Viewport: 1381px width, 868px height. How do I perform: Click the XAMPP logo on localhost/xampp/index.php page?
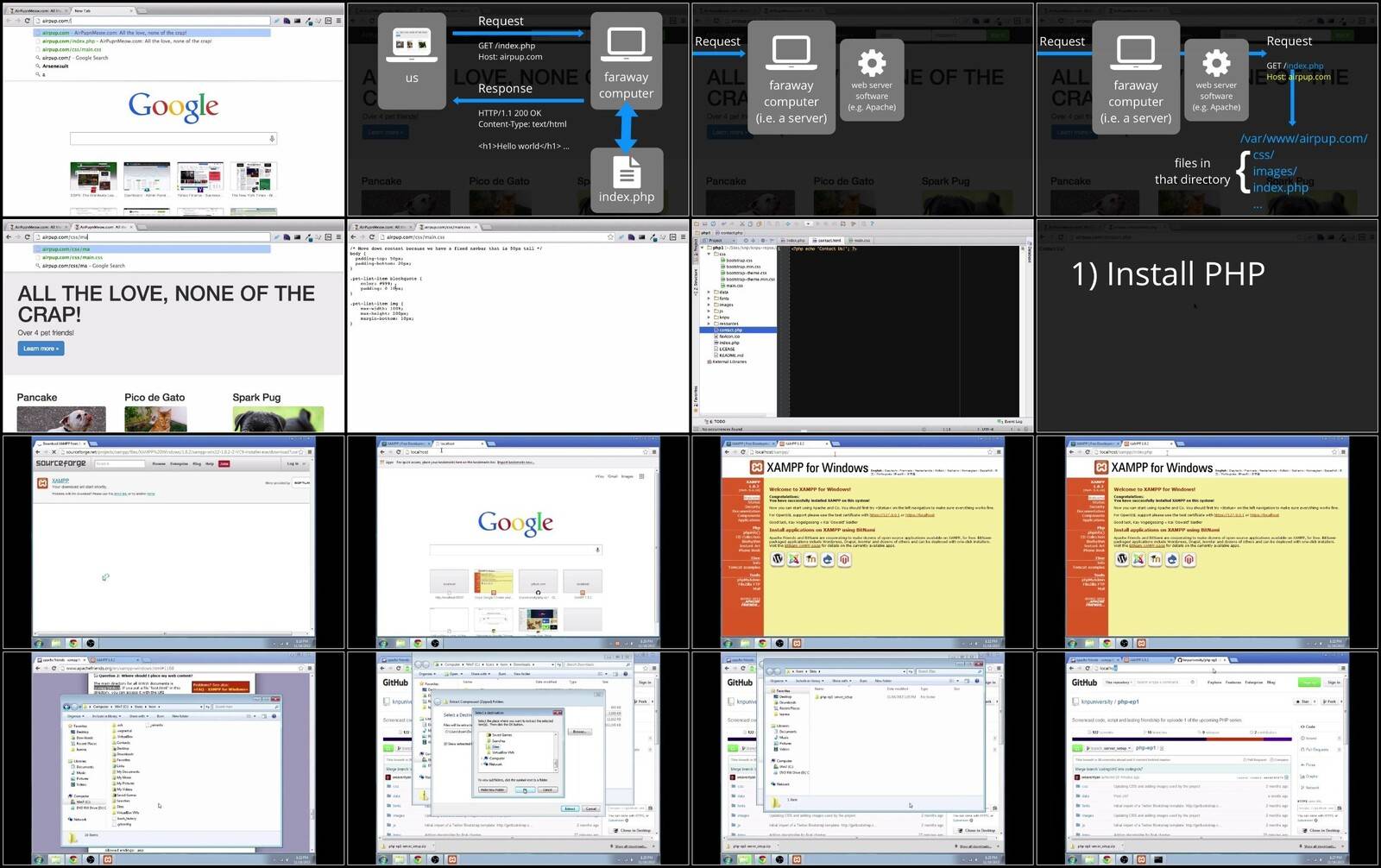point(1101,468)
